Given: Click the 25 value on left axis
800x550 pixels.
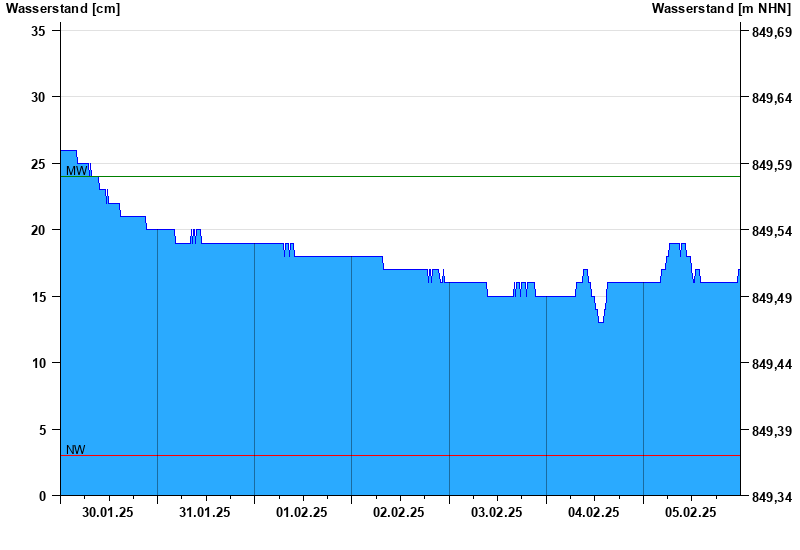Looking at the screenshot, I should [x=38, y=164].
